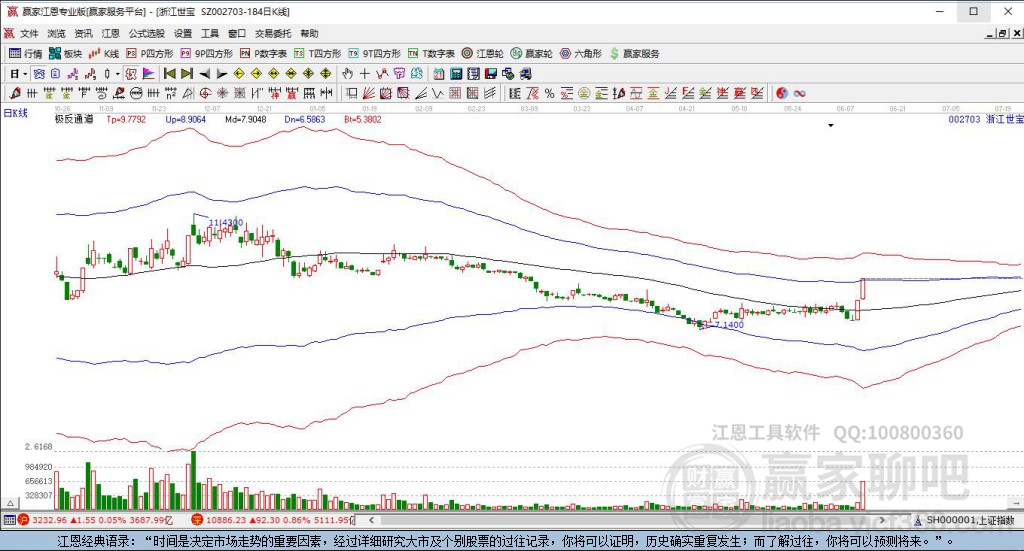Click the 002703 浙江世宝 stock name

[985, 119]
